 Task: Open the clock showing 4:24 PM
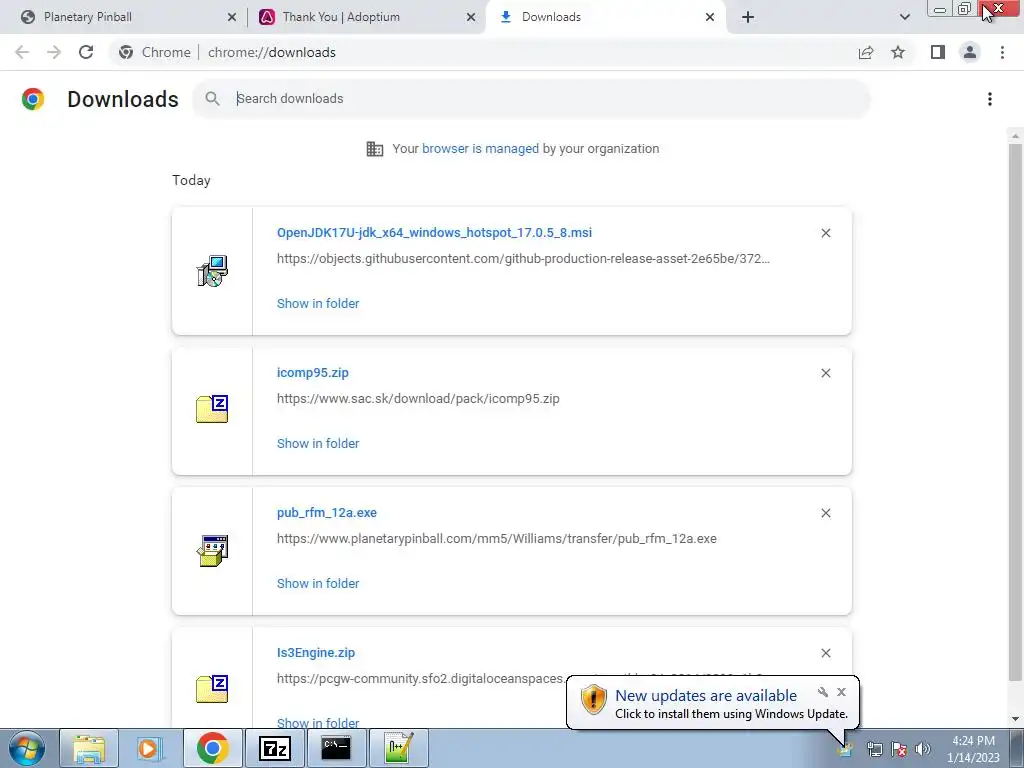click(973, 749)
